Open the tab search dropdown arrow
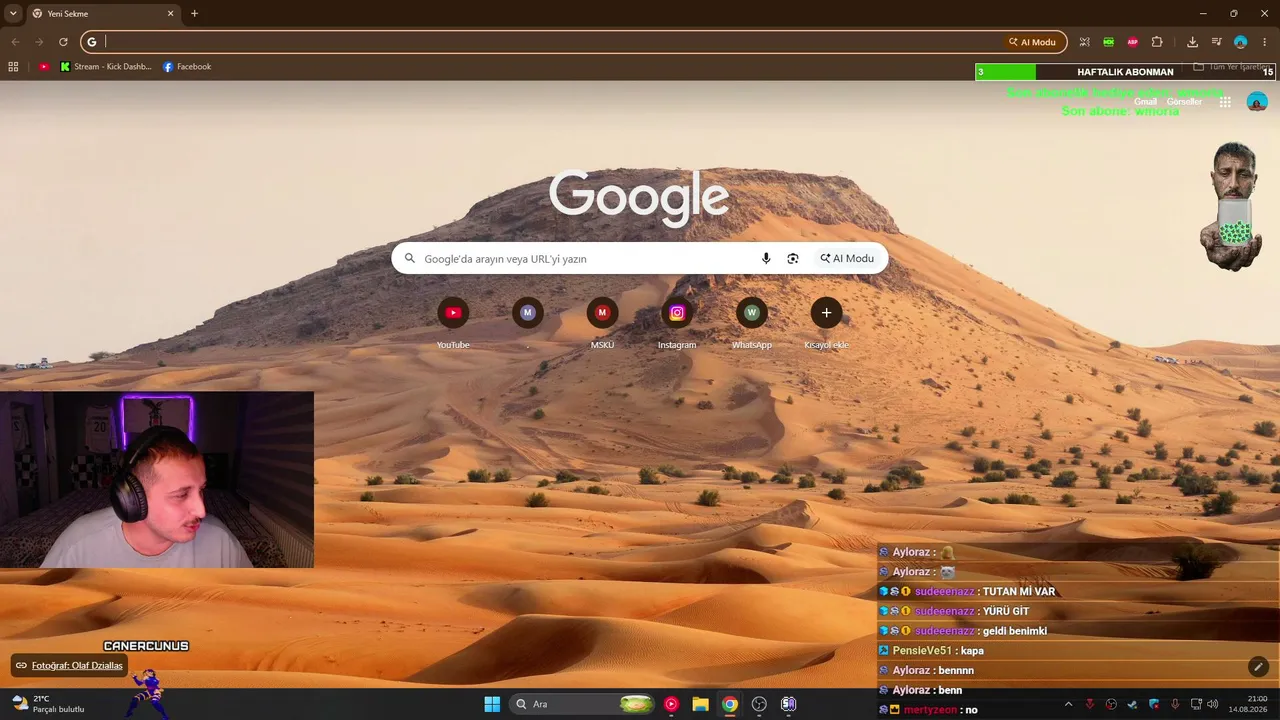The image size is (1280, 720). coord(13,14)
